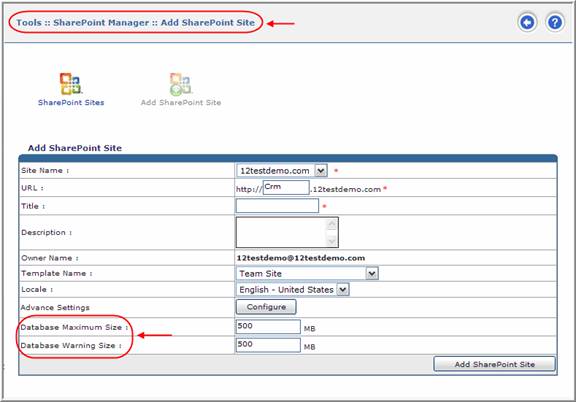The image size is (576, 402).
Task: Click the Owner Name label
Action: (x=50, y=258)
